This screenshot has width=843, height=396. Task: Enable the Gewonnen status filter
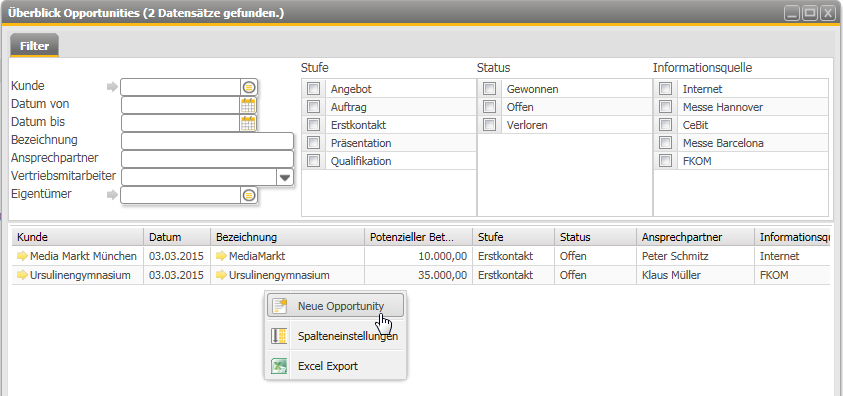click(x=489, y=89)
